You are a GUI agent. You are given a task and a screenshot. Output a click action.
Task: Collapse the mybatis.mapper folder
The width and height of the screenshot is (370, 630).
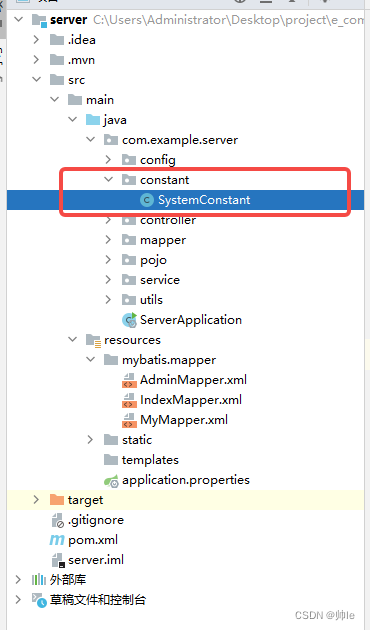tap(91, 360)
